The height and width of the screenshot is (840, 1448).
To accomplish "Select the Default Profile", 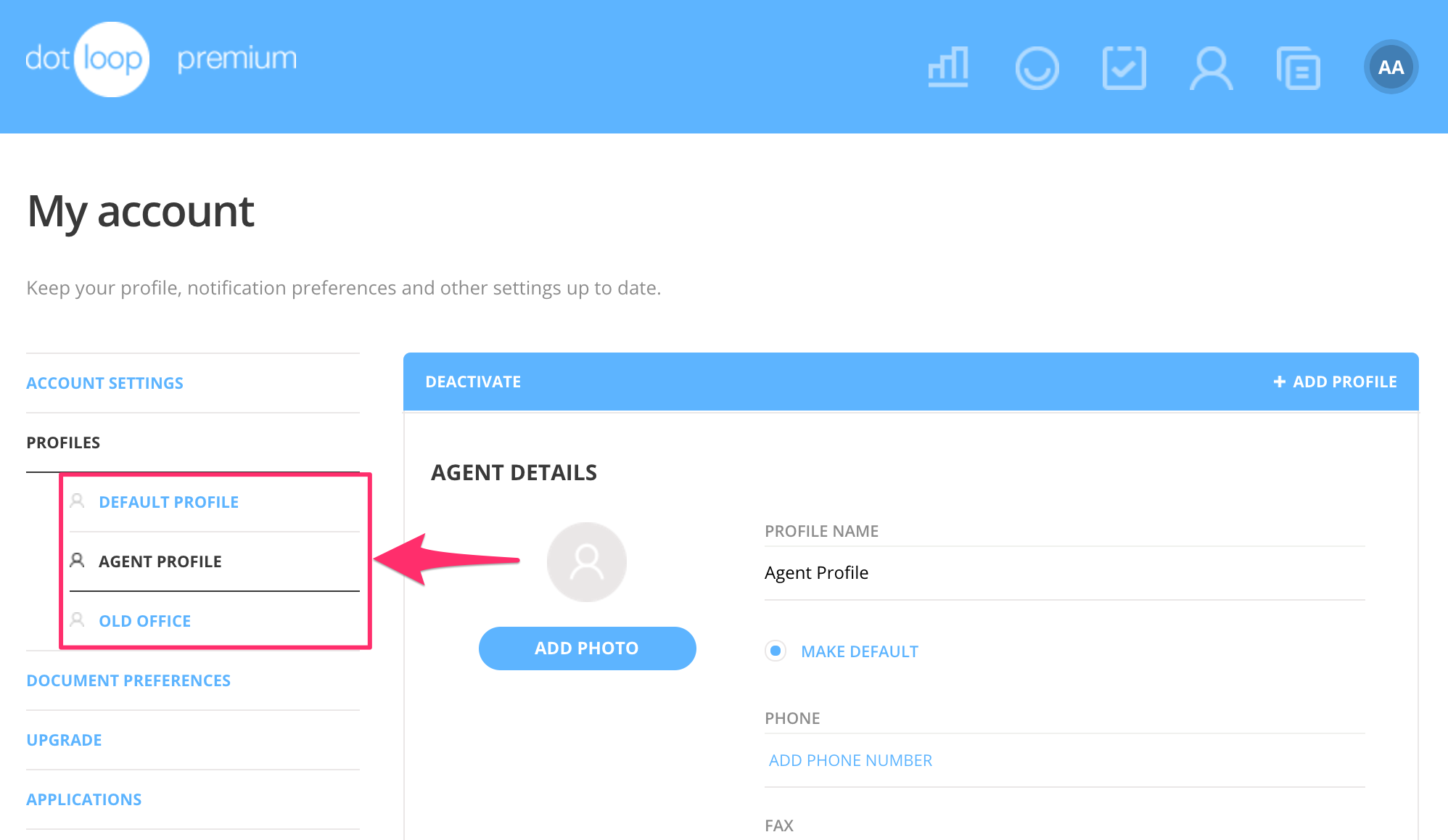I will (168, 501).
